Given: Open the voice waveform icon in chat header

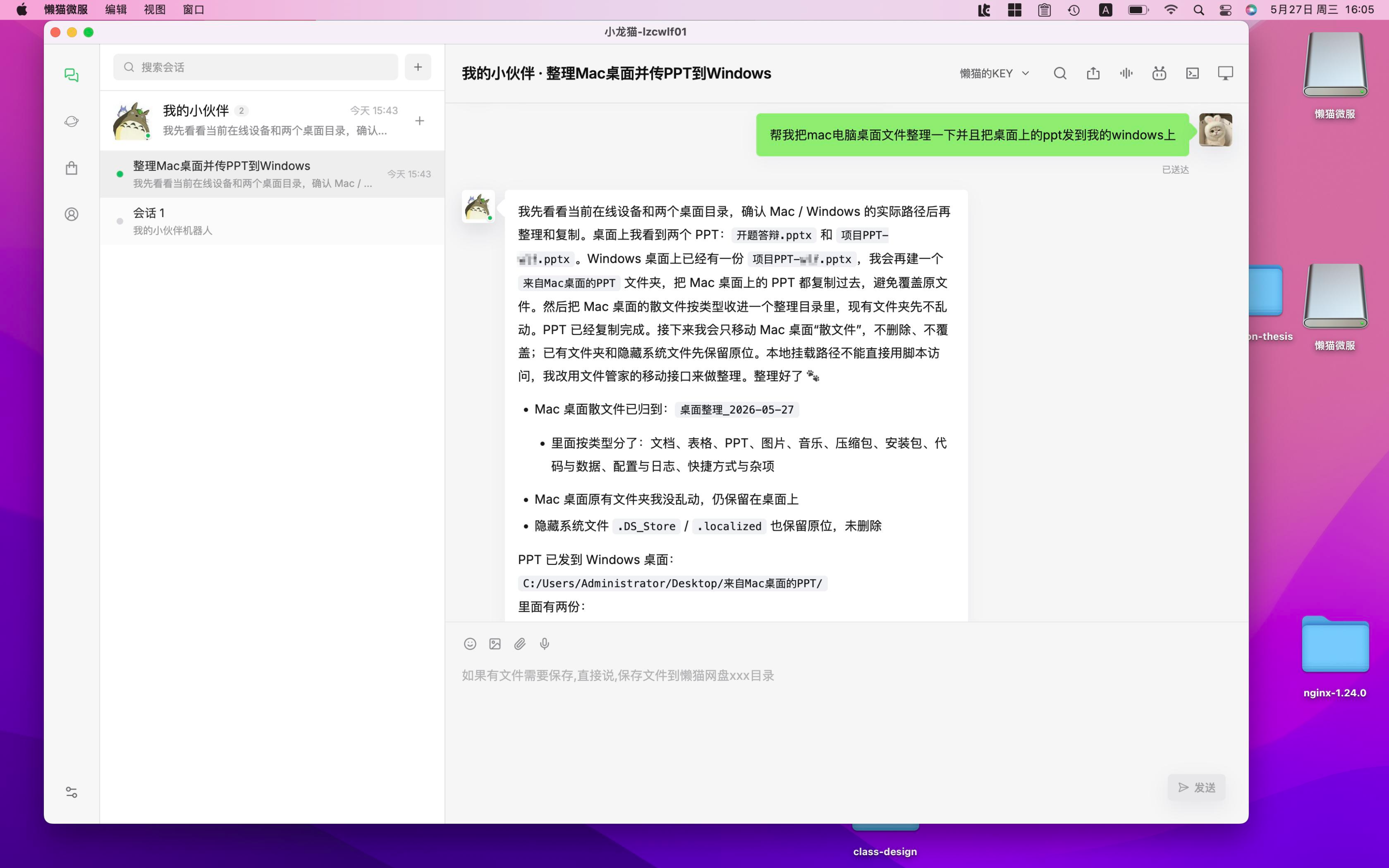Looking at the screenshot, I should [1126, 74].
